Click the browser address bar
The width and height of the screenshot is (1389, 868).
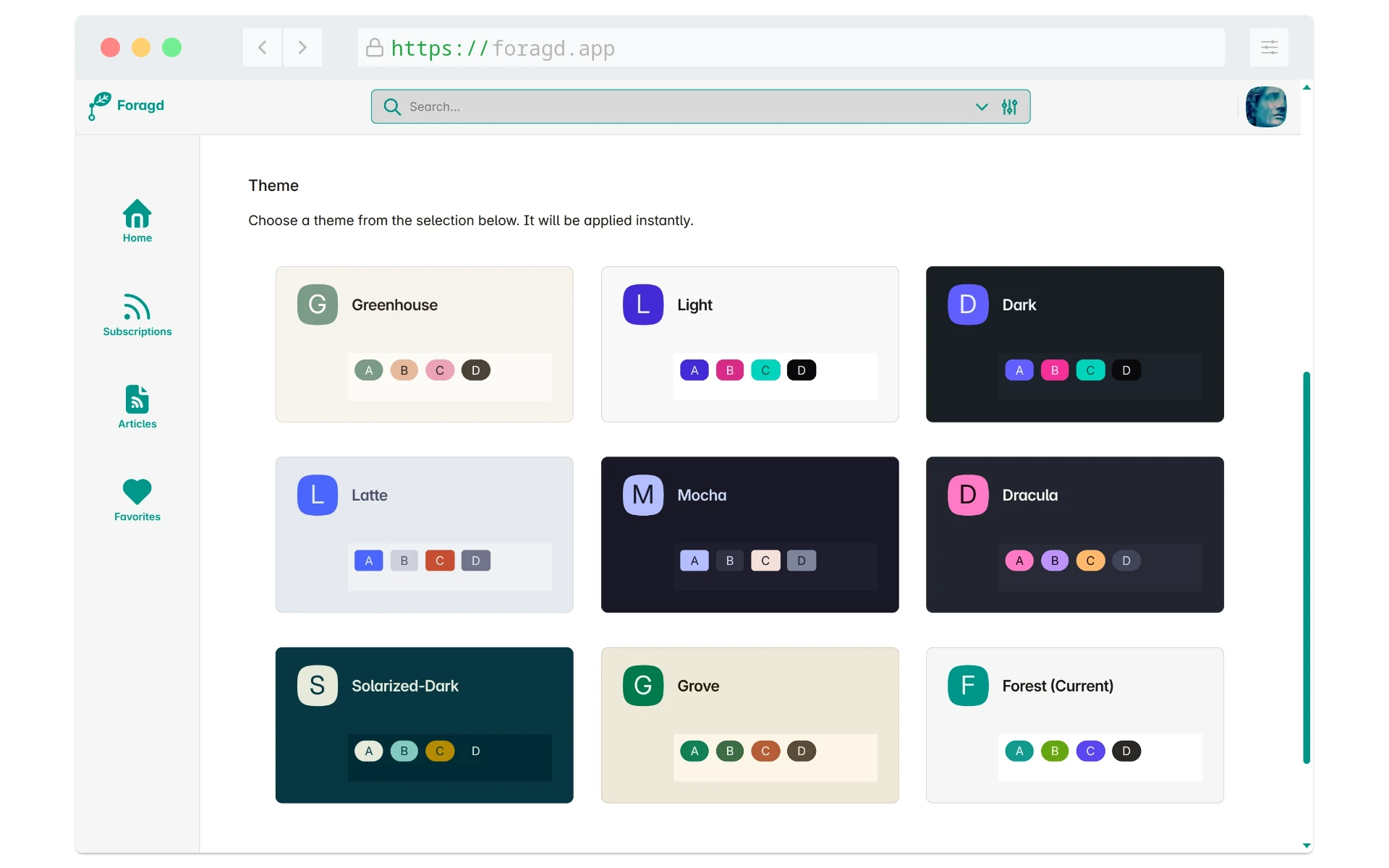pos(791,48)
